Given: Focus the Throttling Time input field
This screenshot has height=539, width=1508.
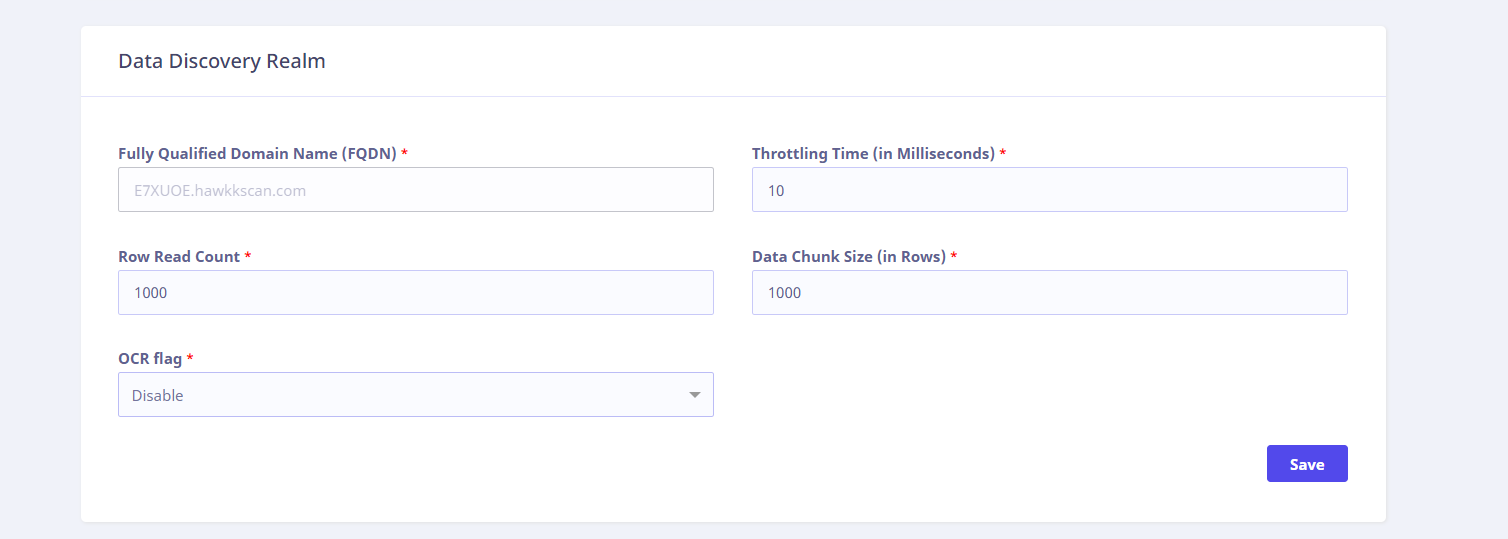Looking at the screenshot, I should 1049,189.
